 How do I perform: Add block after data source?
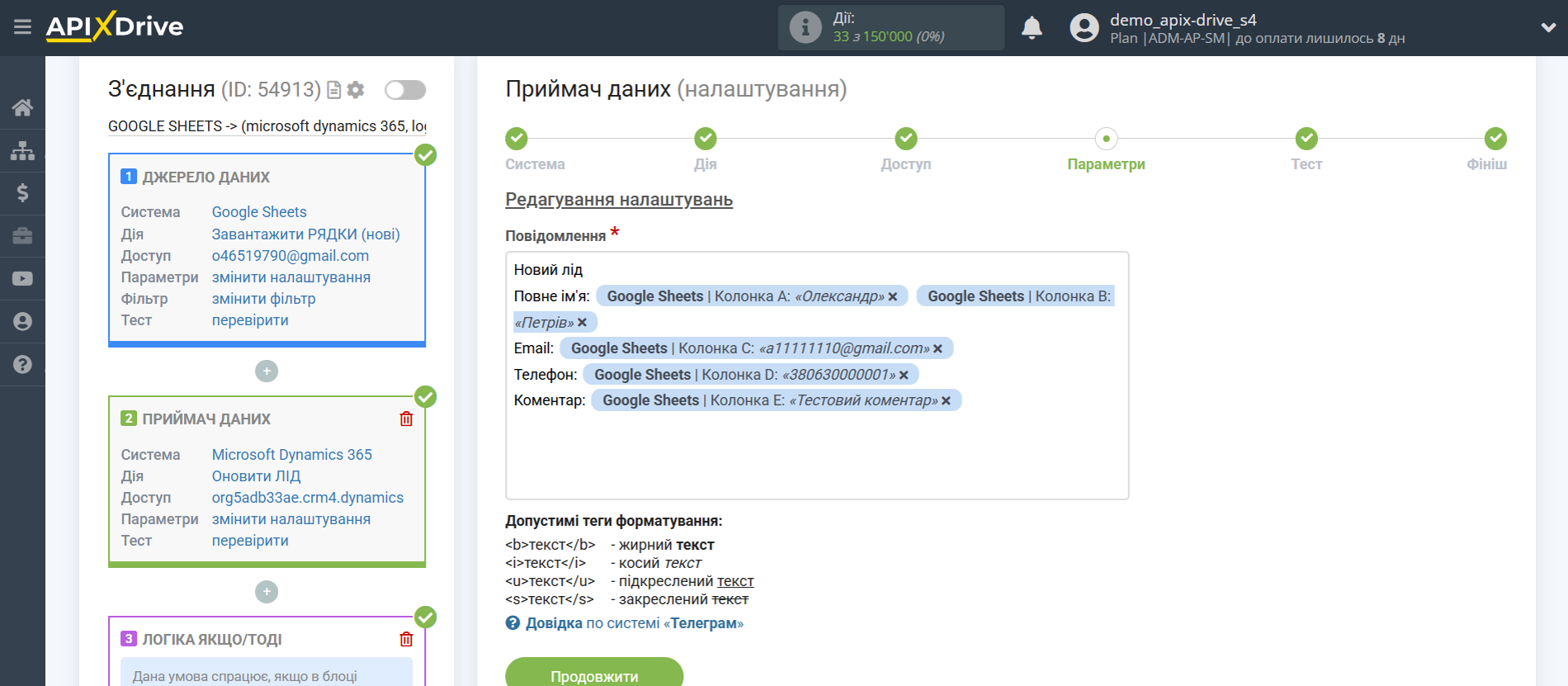267,371
